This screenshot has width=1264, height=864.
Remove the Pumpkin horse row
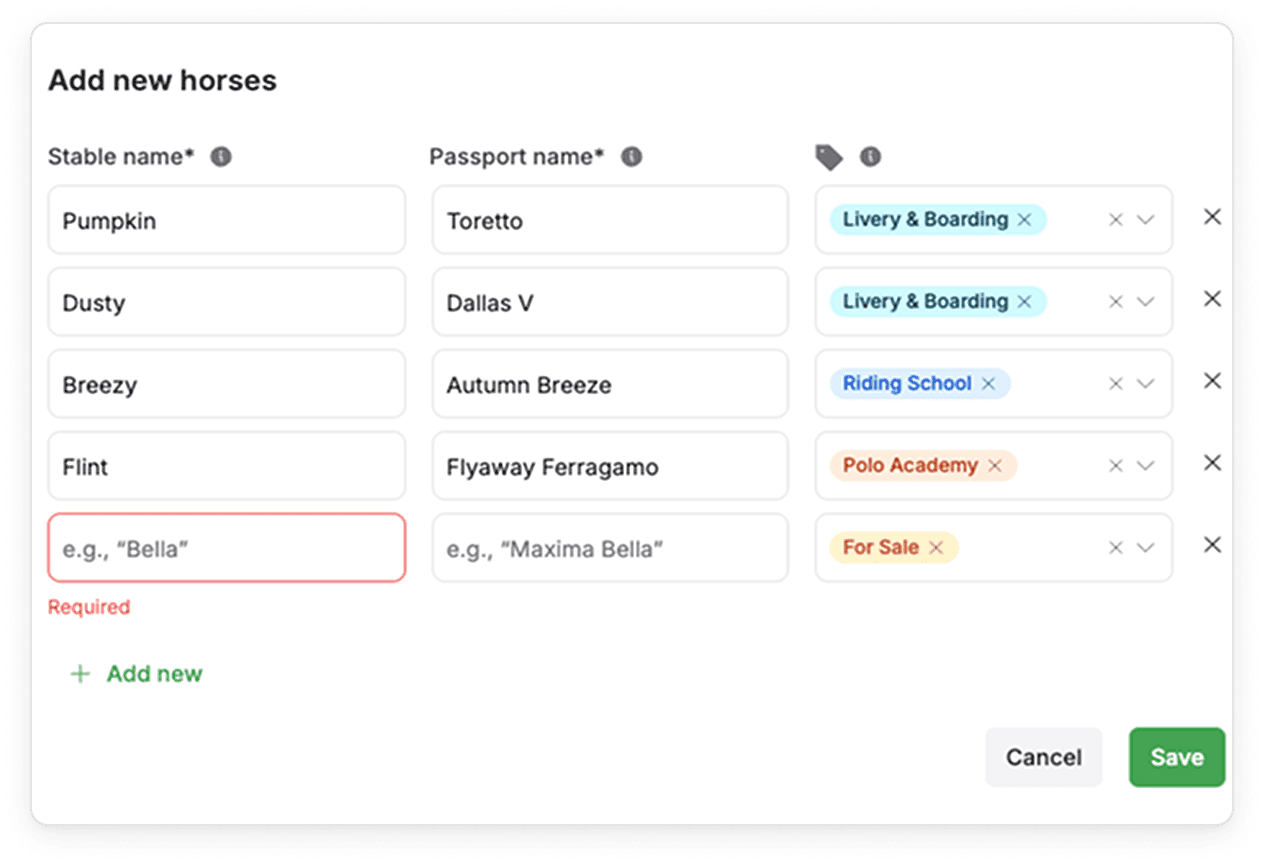[1212, 217]
